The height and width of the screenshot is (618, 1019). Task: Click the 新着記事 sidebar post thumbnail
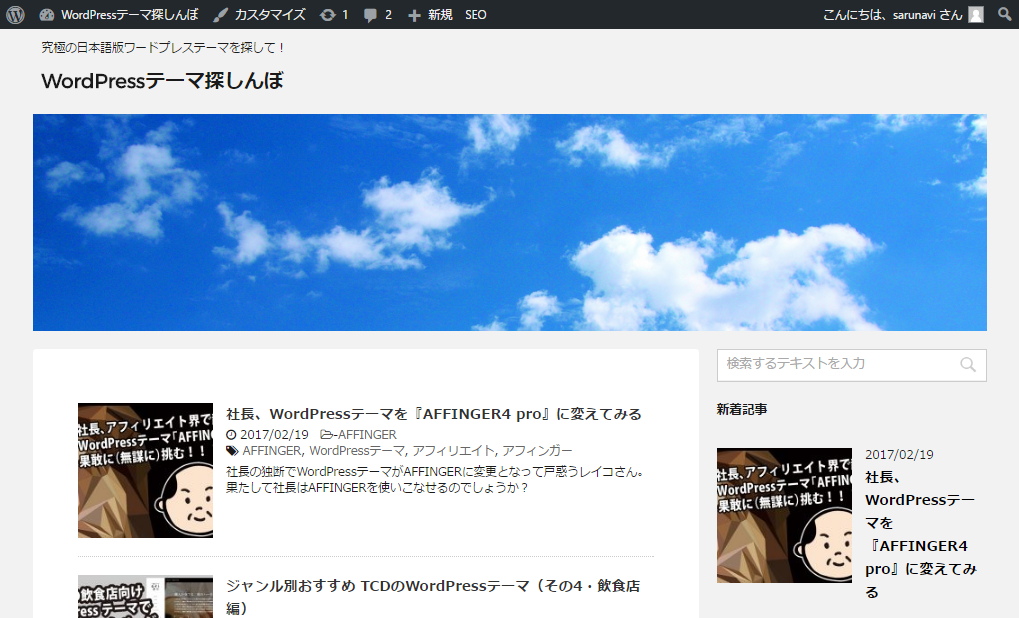784,515
